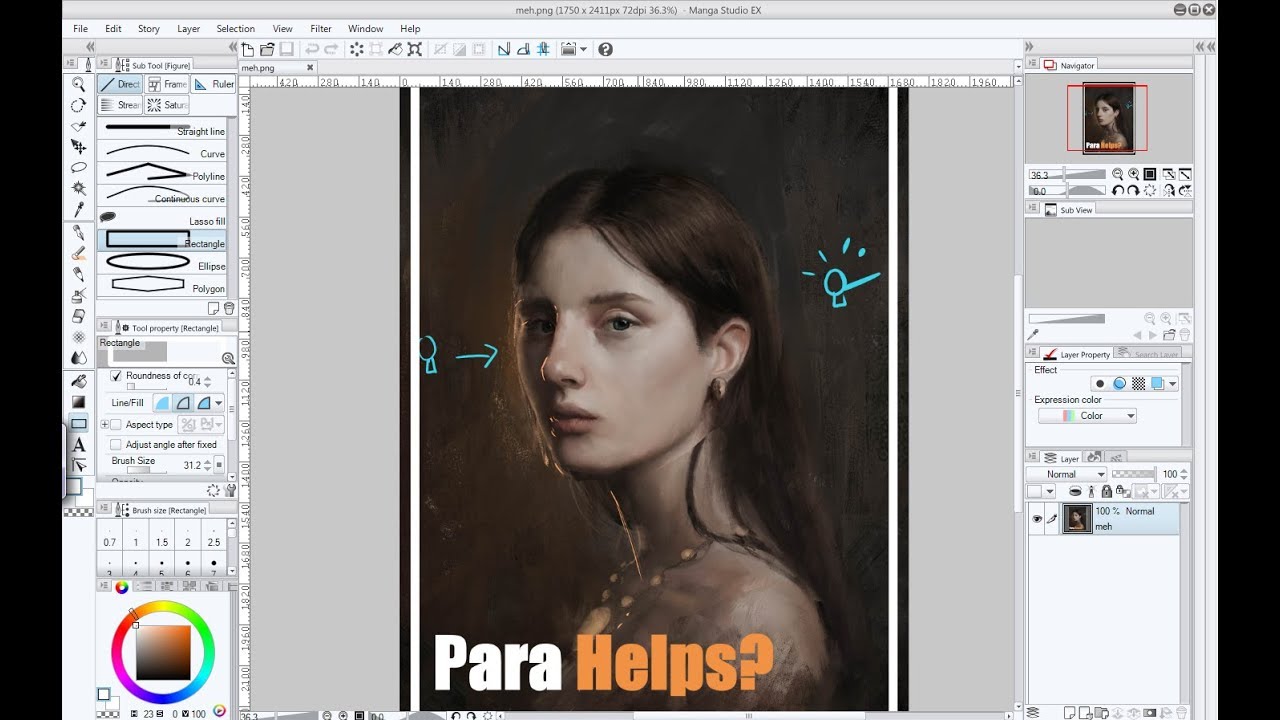Click the Zoom out icon in Navigator

click(1117, 174)
